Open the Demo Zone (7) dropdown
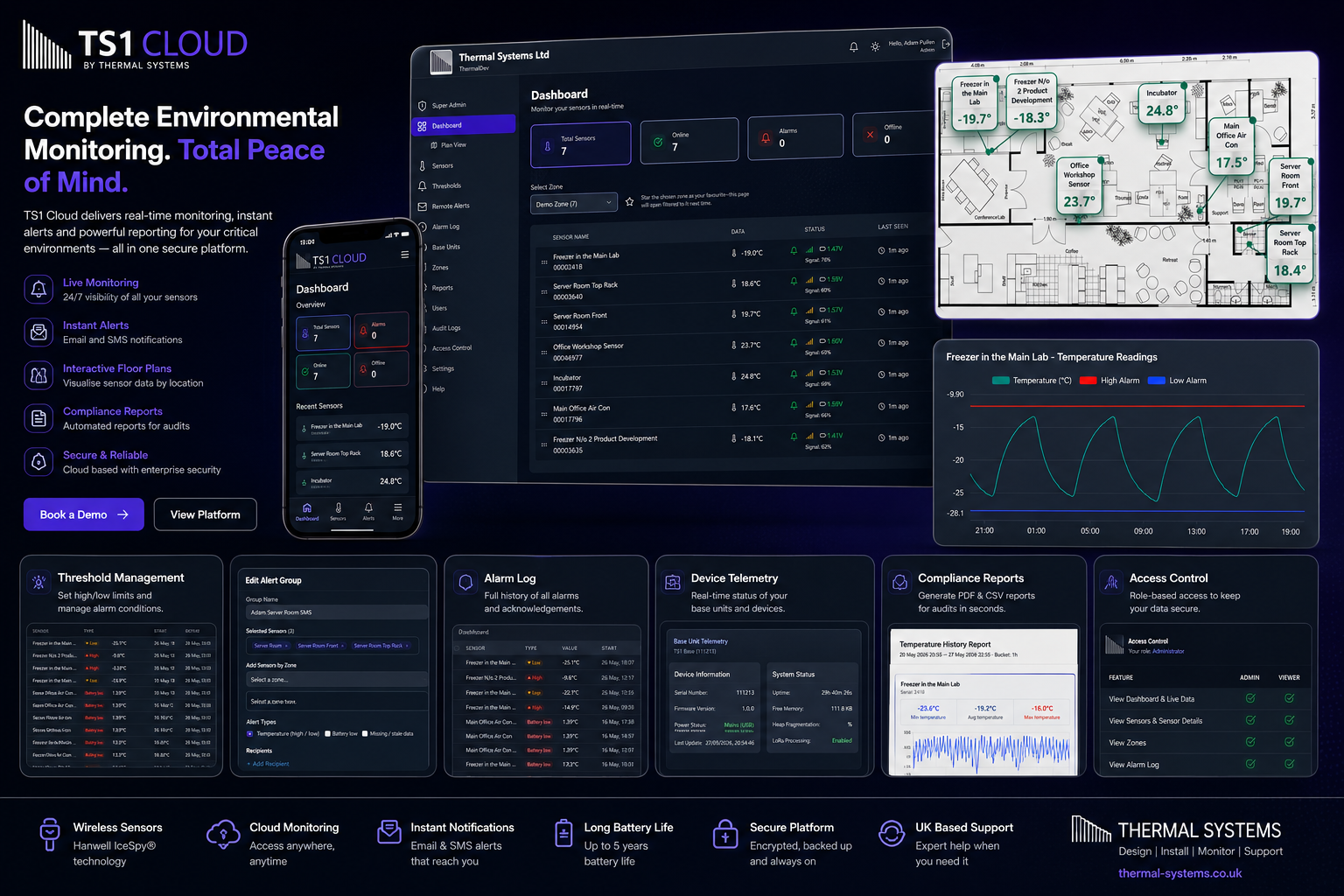The image size is (1344, 896). click(x=573, y=203)
